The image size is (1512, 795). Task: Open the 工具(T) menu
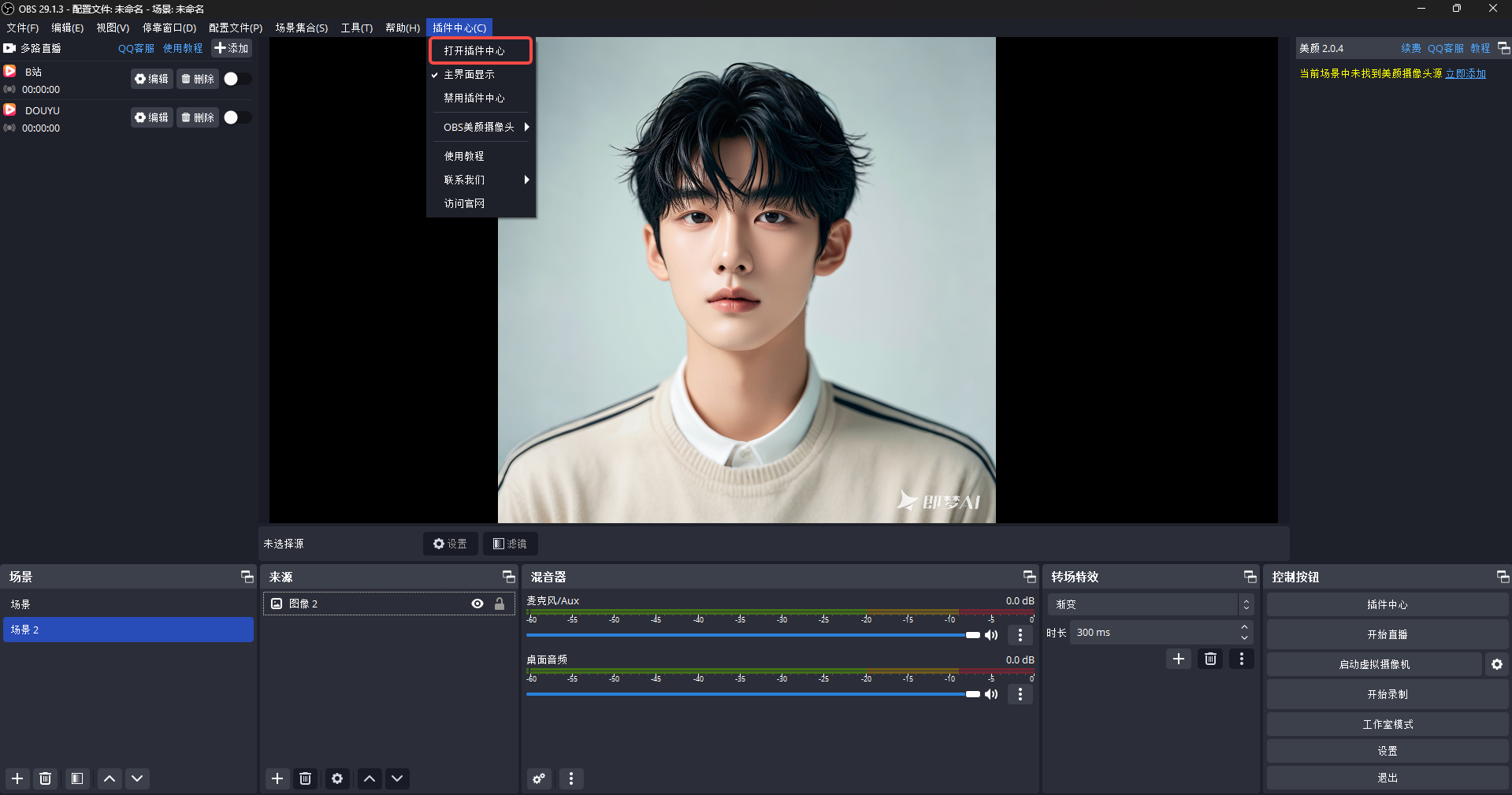pyautogui.click(x=356, y=28)
